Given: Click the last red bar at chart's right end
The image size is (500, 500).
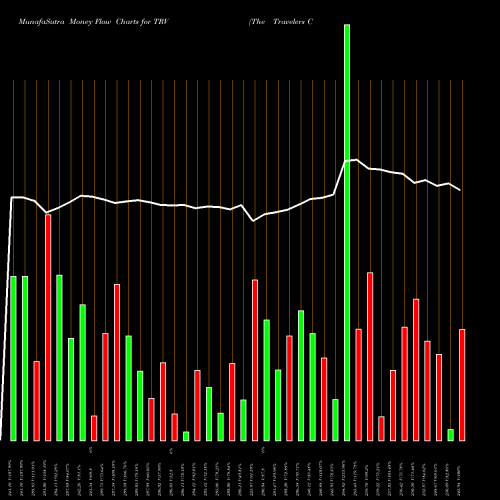Looking at the screenshot, I should (462, 385).
